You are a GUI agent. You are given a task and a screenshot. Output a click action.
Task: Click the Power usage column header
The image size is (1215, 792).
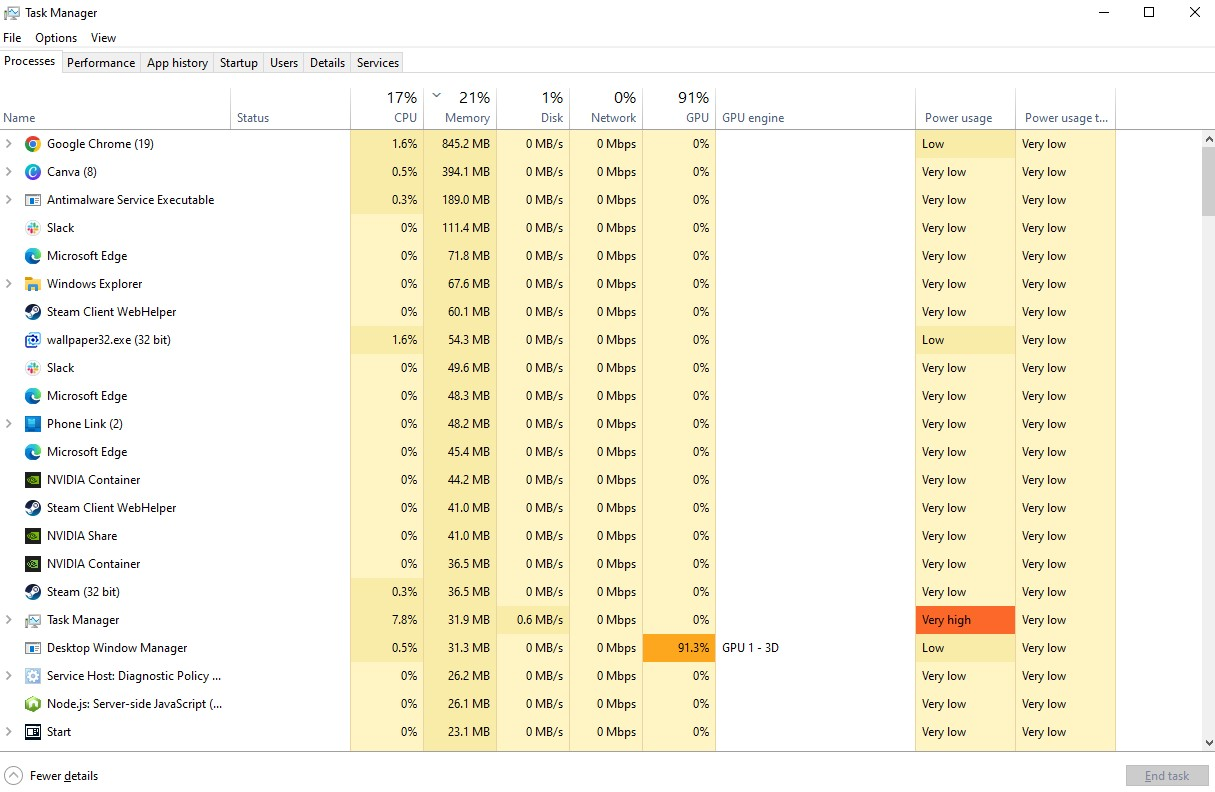965,108
